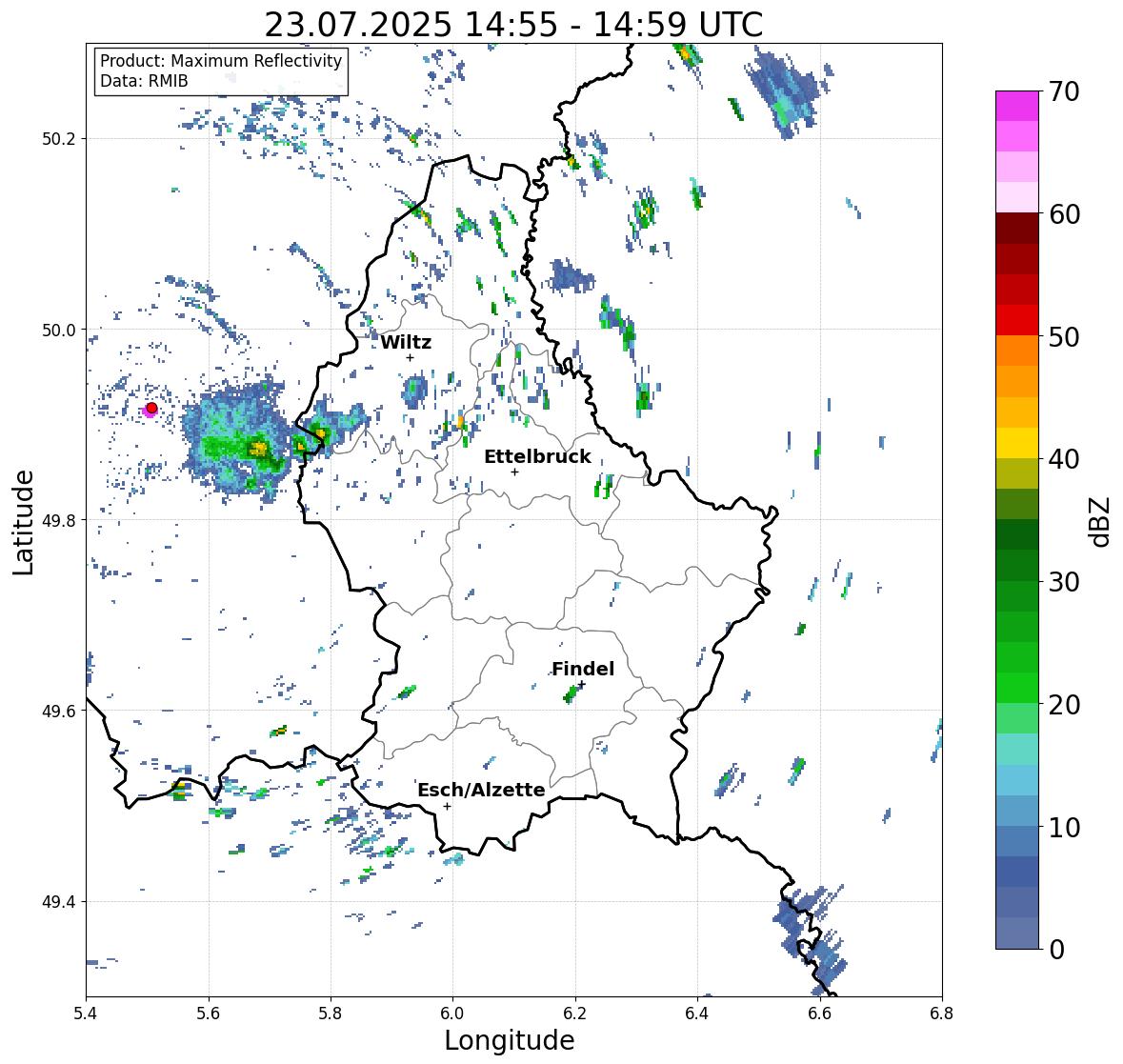The width and height of the screenshot is (1123, 1064).
Task: Click the 0 tick on the colorbar
Action: pos(1056,950)
